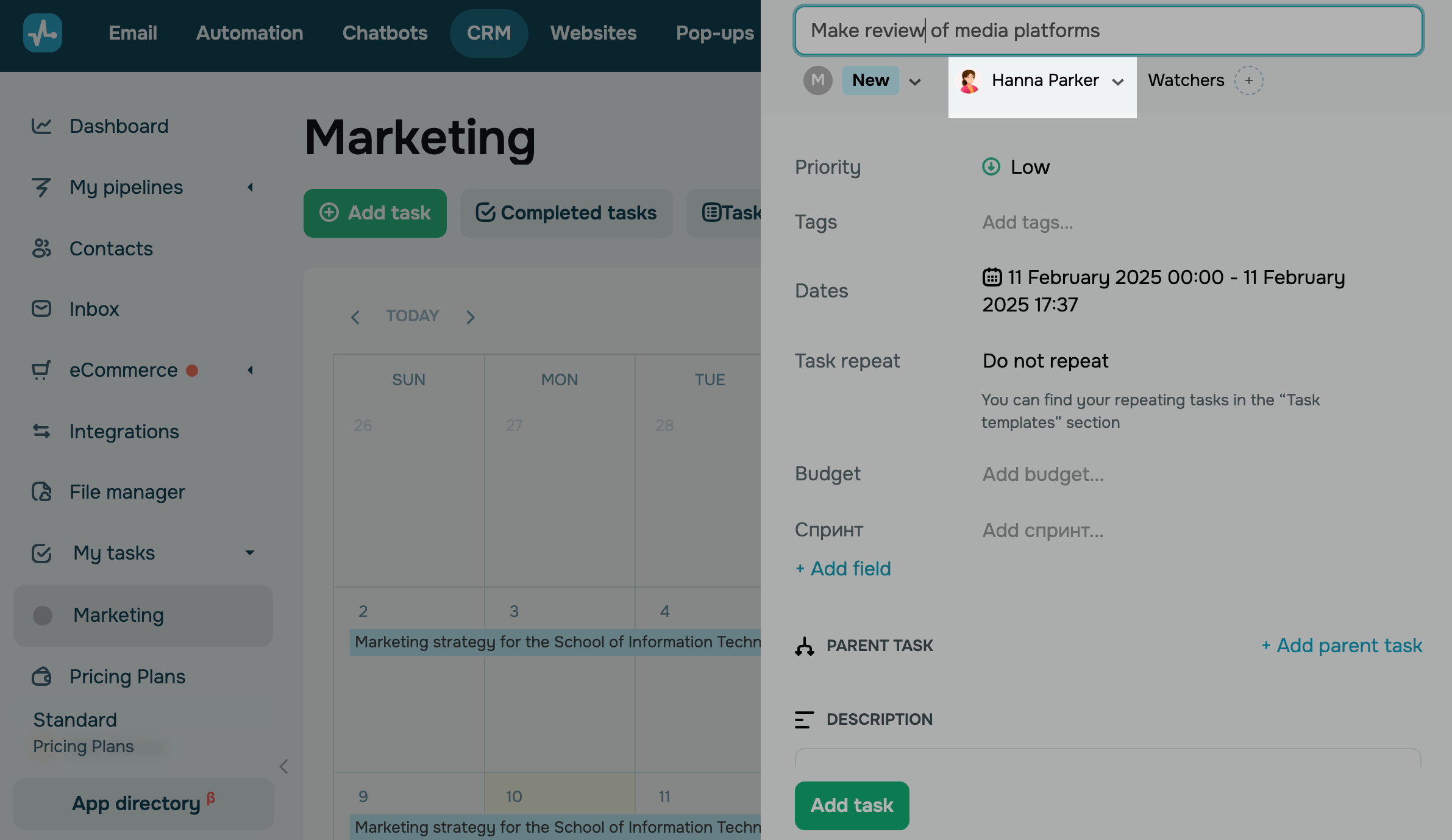Expand the My pipelines submenu arrow
Viewport: 1452px width, 840px height.
250,187
